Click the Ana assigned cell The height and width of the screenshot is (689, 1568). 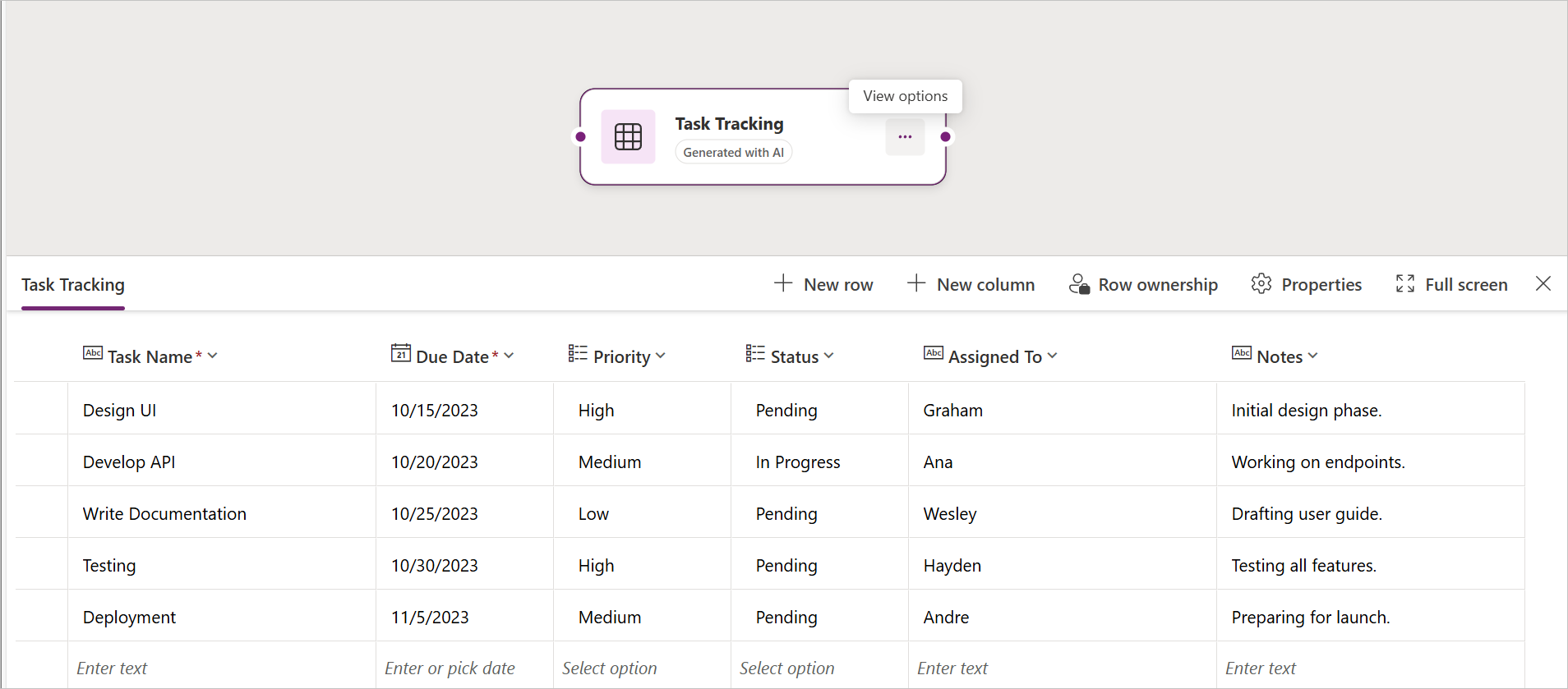tap(1063, 462)
